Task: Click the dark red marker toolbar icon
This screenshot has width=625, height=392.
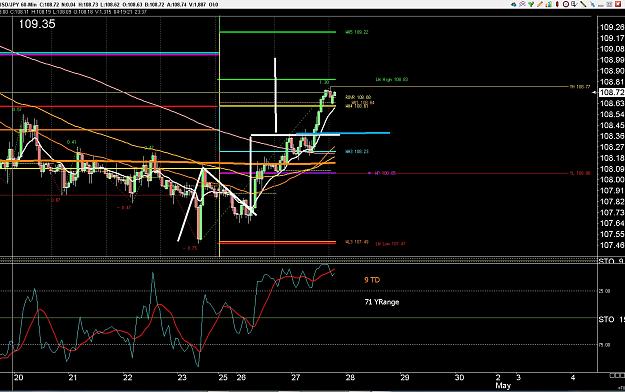Action: [x=557, y=4]
